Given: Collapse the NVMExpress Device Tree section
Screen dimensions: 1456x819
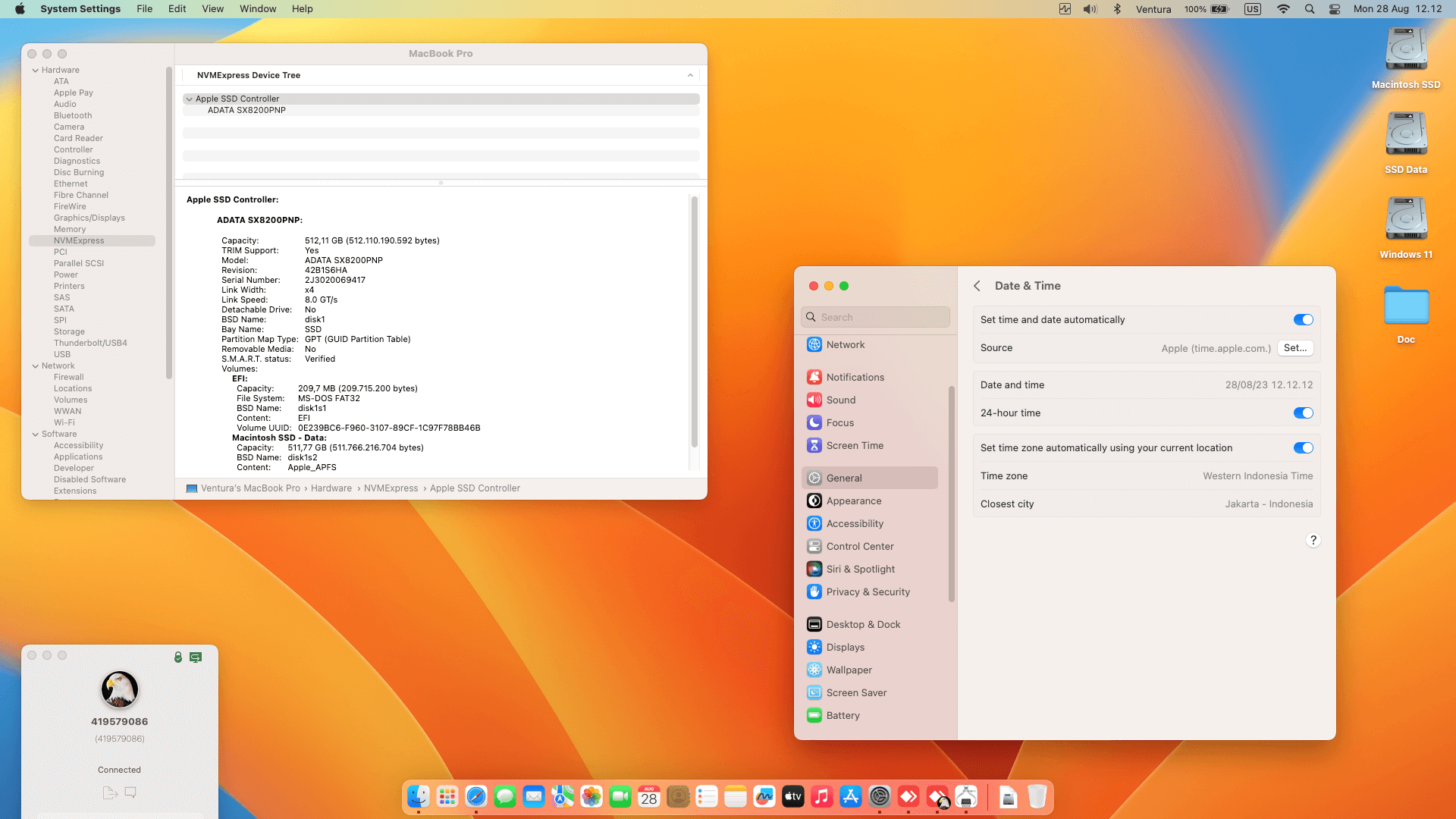Looking at the screenshot, I should (x=690, y=75).
